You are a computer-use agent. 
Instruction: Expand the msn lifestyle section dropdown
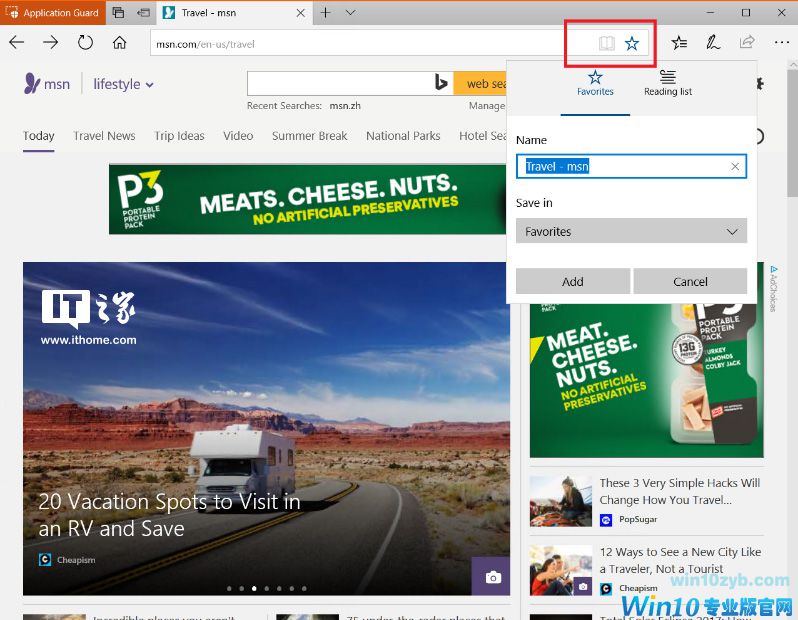pos(123,85)
